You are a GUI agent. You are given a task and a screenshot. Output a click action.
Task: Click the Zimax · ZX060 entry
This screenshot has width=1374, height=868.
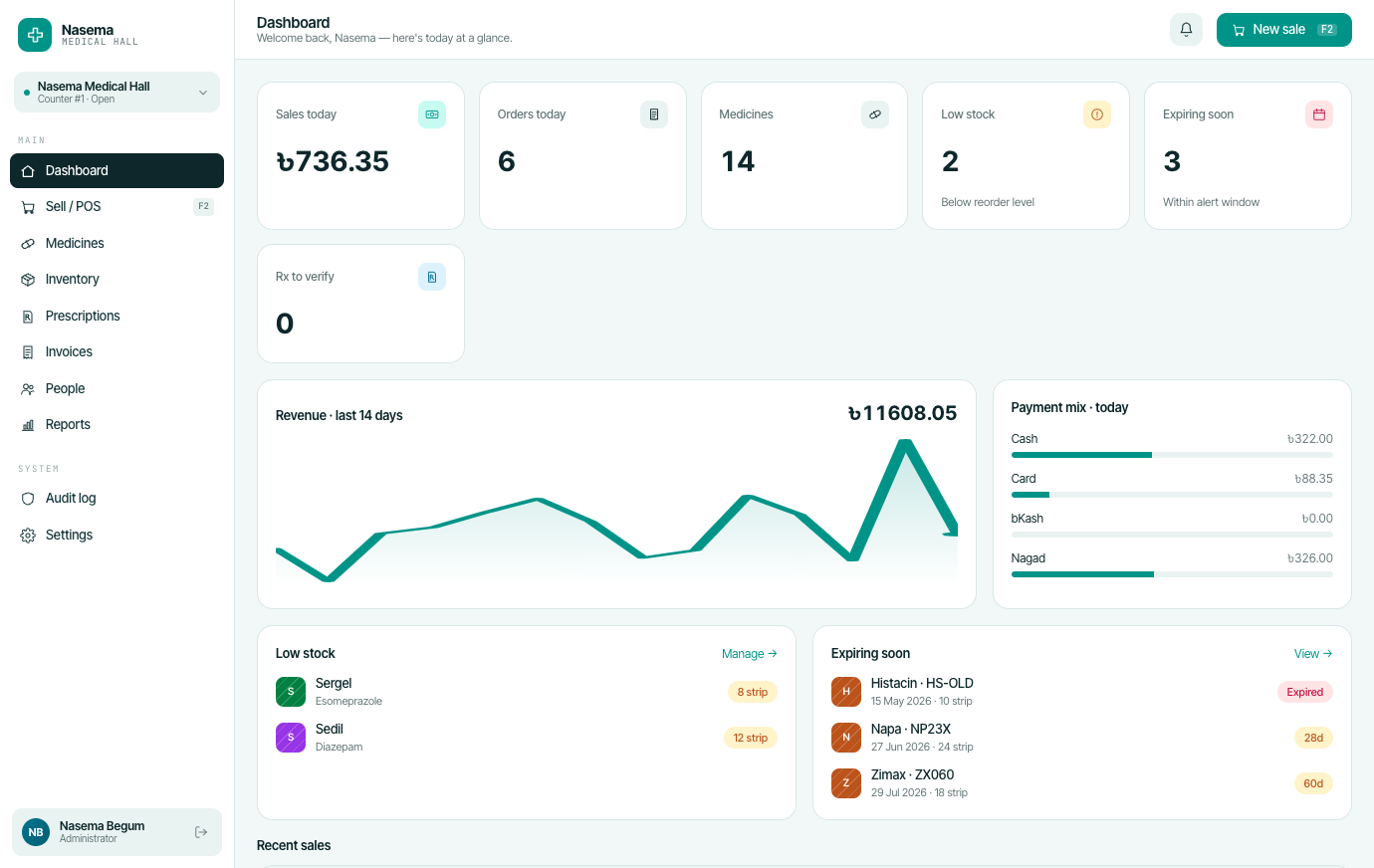pos(1082,783)
